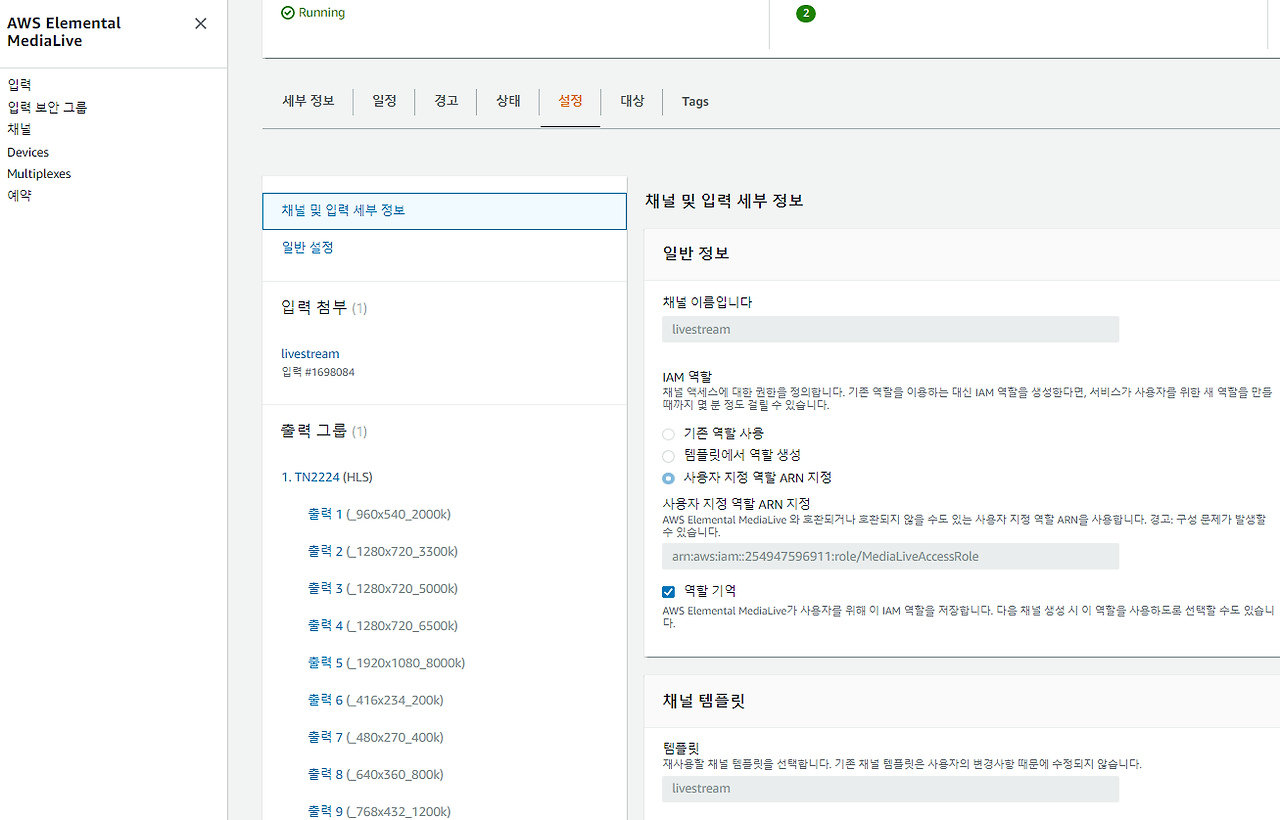Select the 설정 tab

click(x=570, y=101)
